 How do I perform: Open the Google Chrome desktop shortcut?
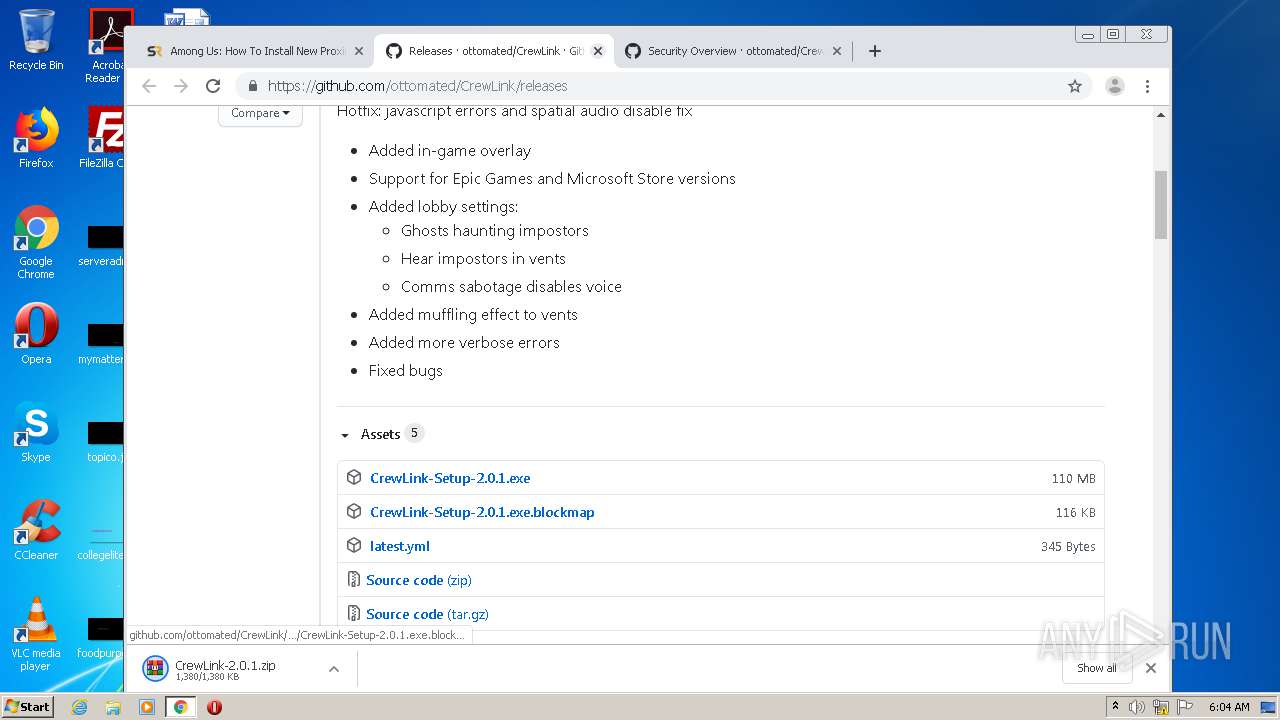[36, 242]
